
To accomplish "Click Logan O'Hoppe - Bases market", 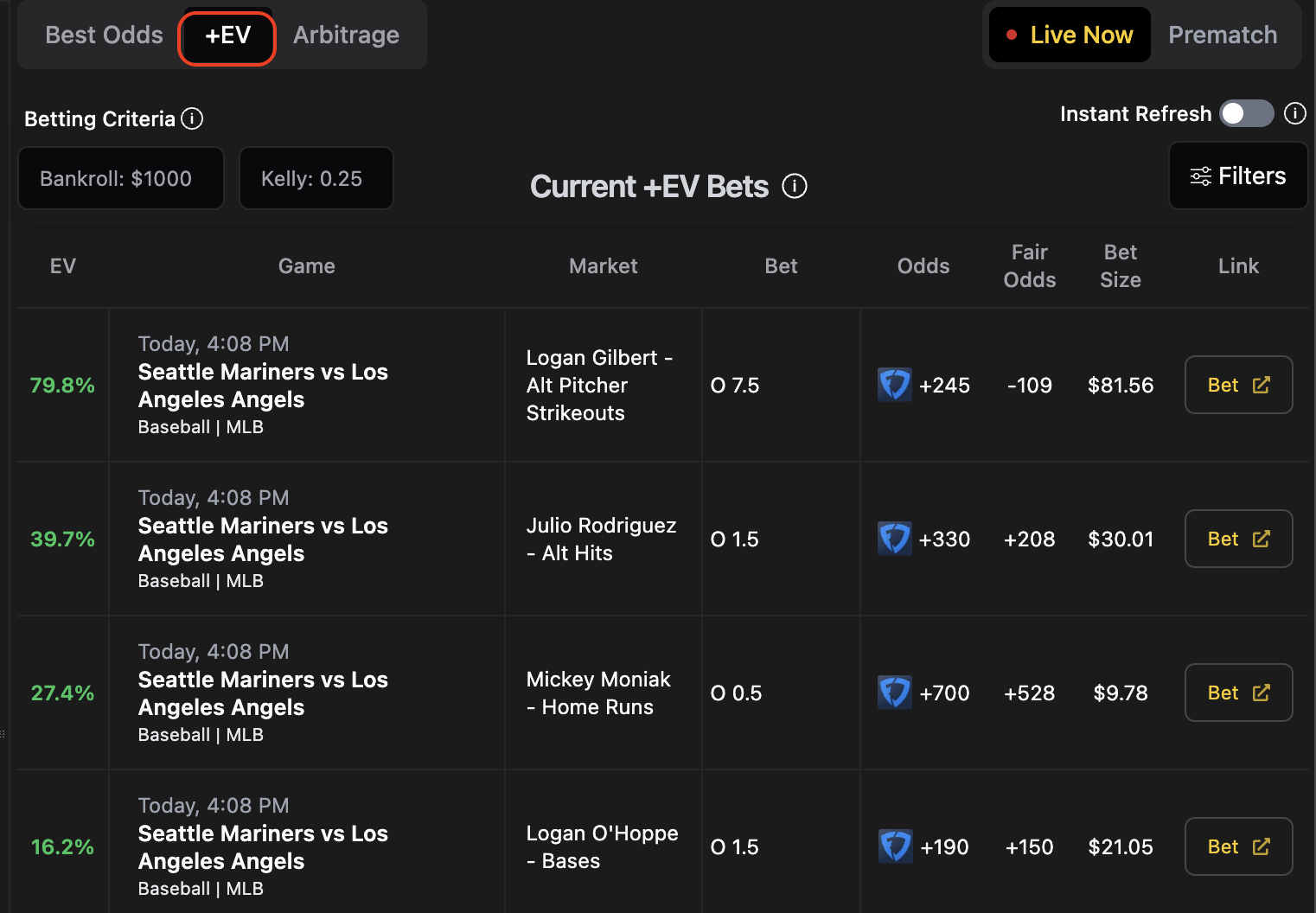I will 602,846.
